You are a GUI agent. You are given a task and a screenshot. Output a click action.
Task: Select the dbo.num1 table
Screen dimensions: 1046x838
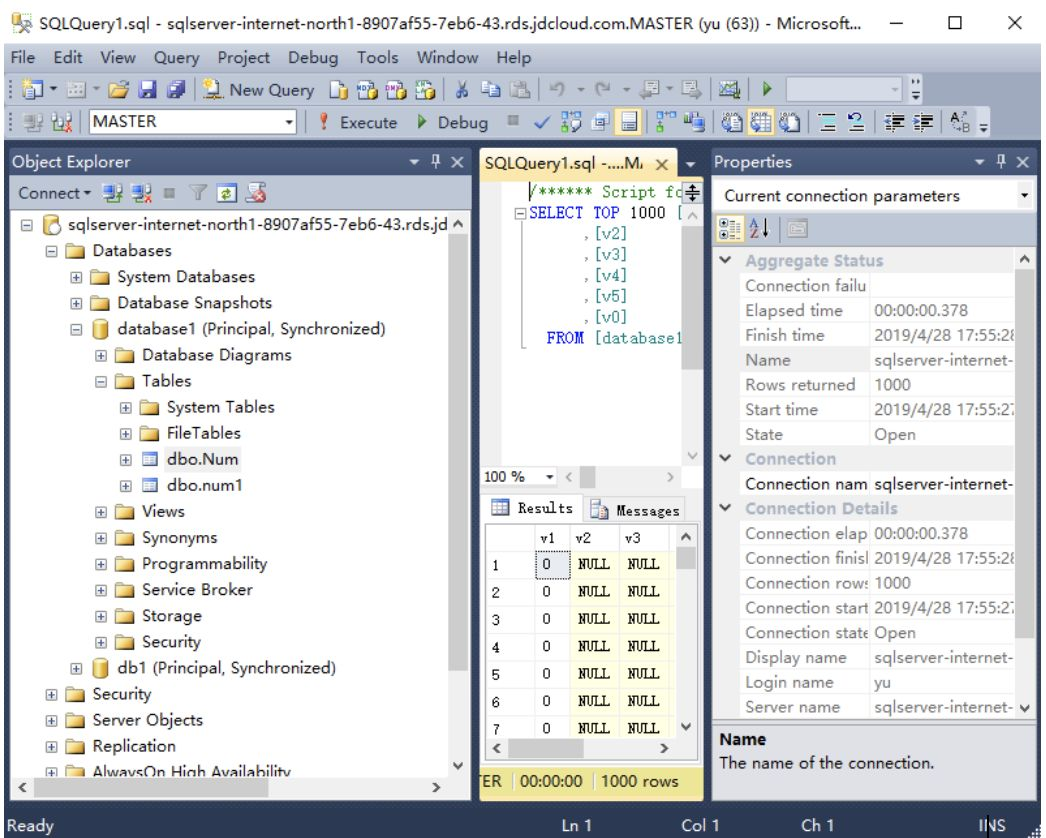[204, 486]
